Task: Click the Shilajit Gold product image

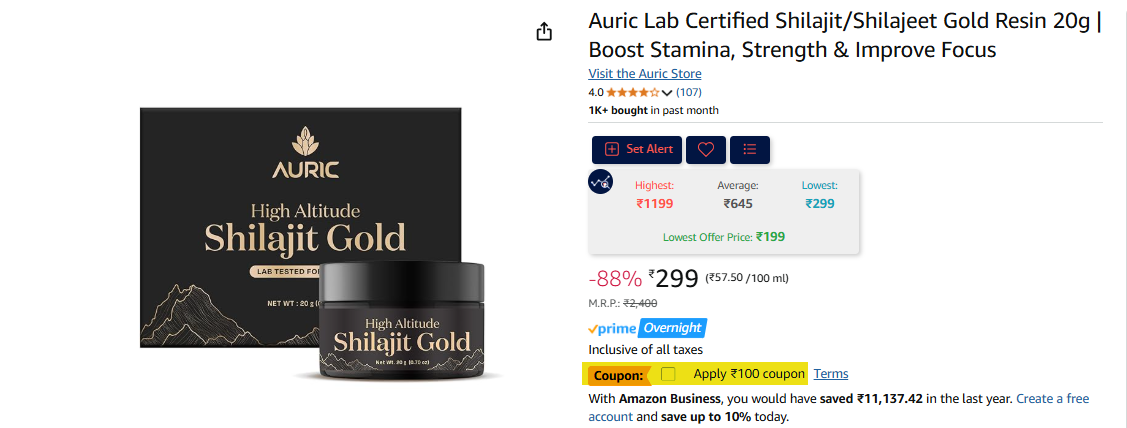Action: (x=321, y=245)
